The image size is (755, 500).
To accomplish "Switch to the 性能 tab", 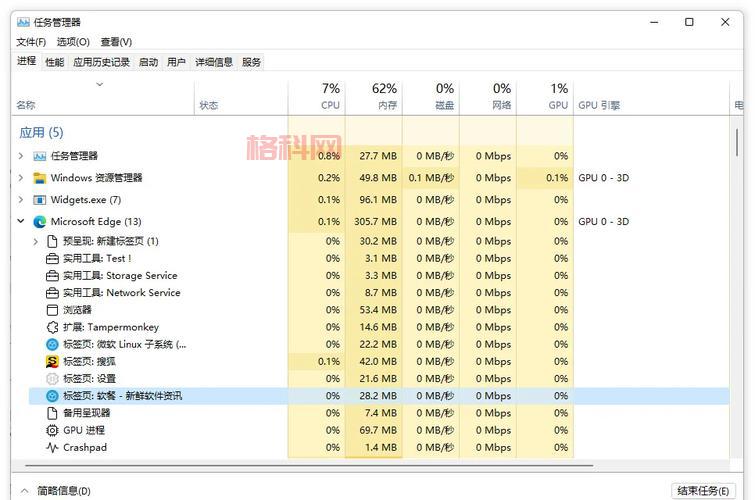I will pyautogui.click(x=54, y=62).
